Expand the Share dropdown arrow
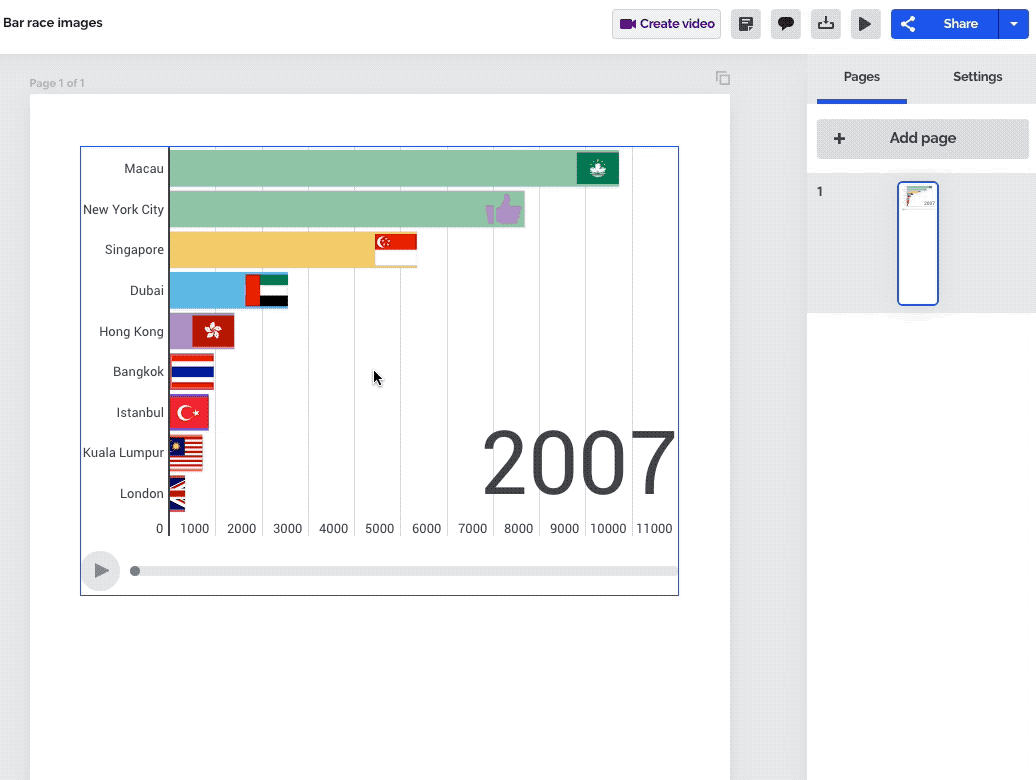Image resolution: width=1036 pixels, height=780 pixels. tap(1013, 24)
